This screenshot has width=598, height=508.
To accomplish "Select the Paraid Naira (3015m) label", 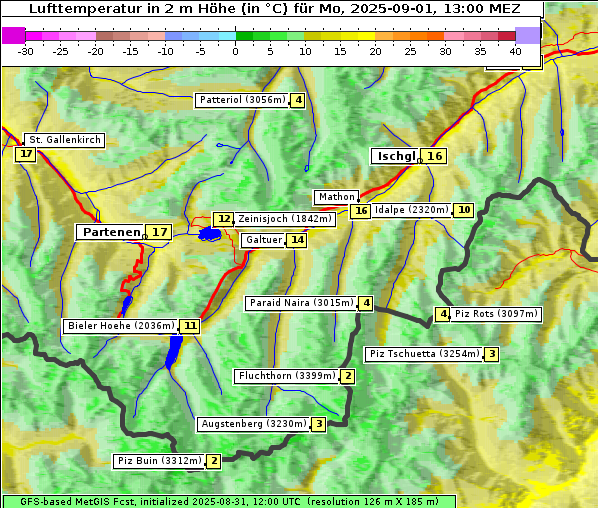I will [301, 303].
